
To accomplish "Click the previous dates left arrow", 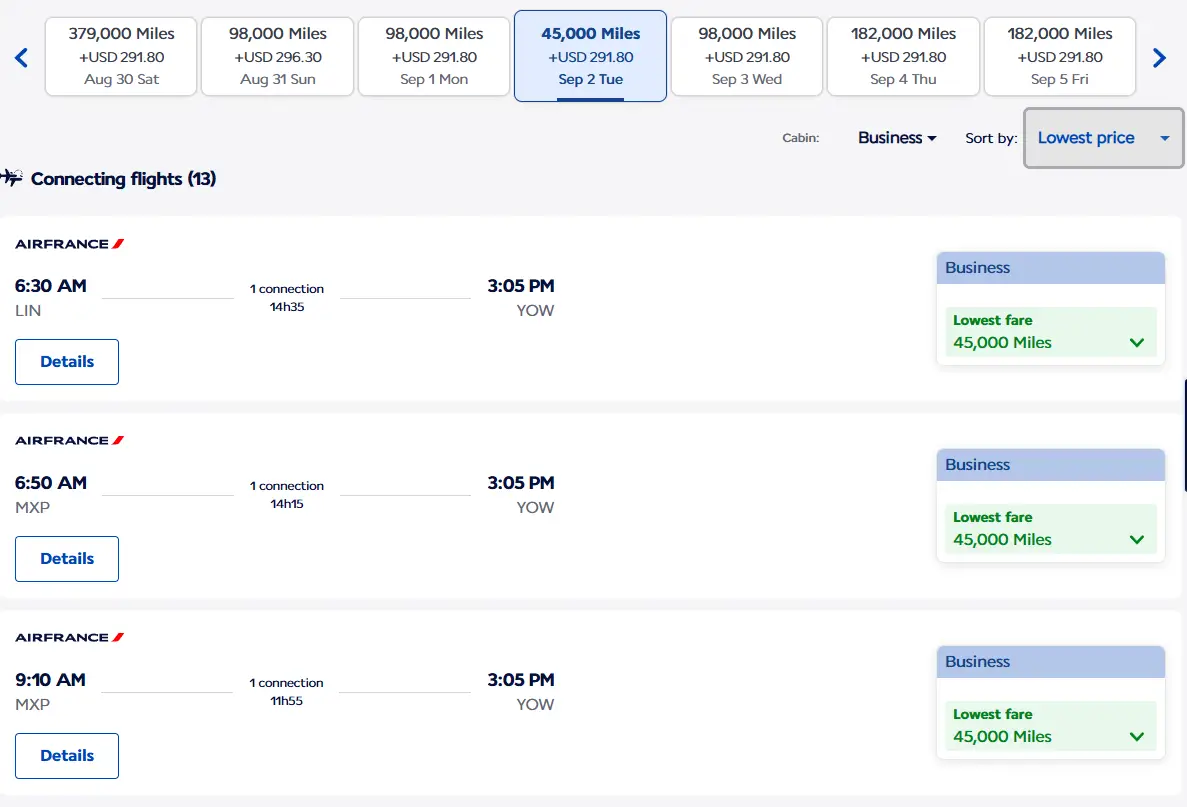I will click(22, 58).
